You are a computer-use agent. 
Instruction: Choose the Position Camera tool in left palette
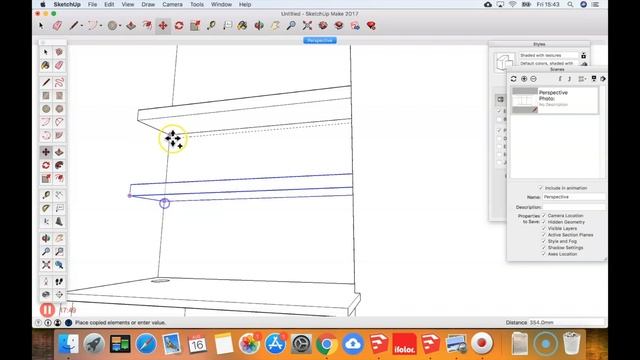click(46, 282)
